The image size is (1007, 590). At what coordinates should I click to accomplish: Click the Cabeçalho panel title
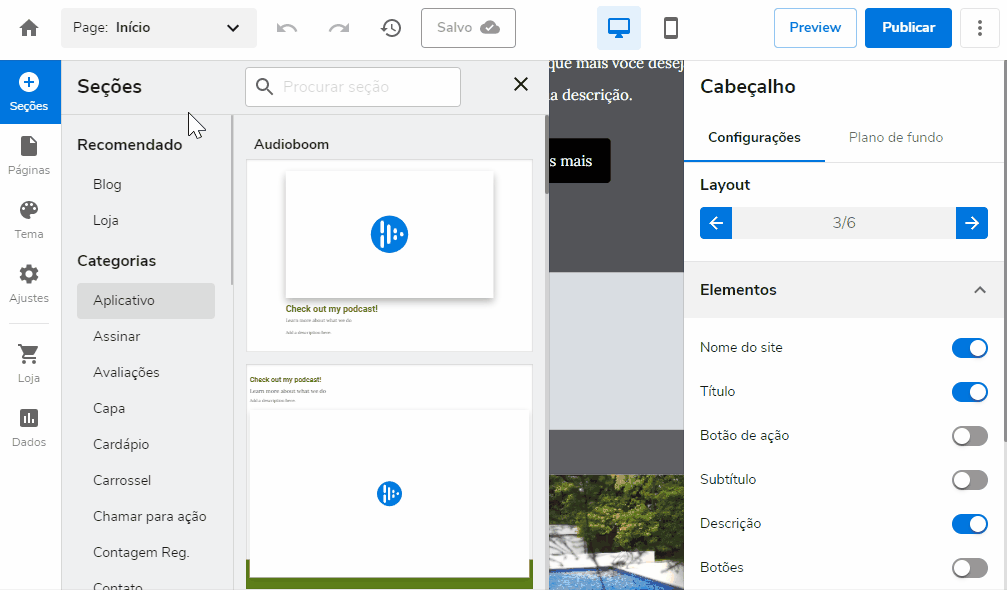pos(748,87)
